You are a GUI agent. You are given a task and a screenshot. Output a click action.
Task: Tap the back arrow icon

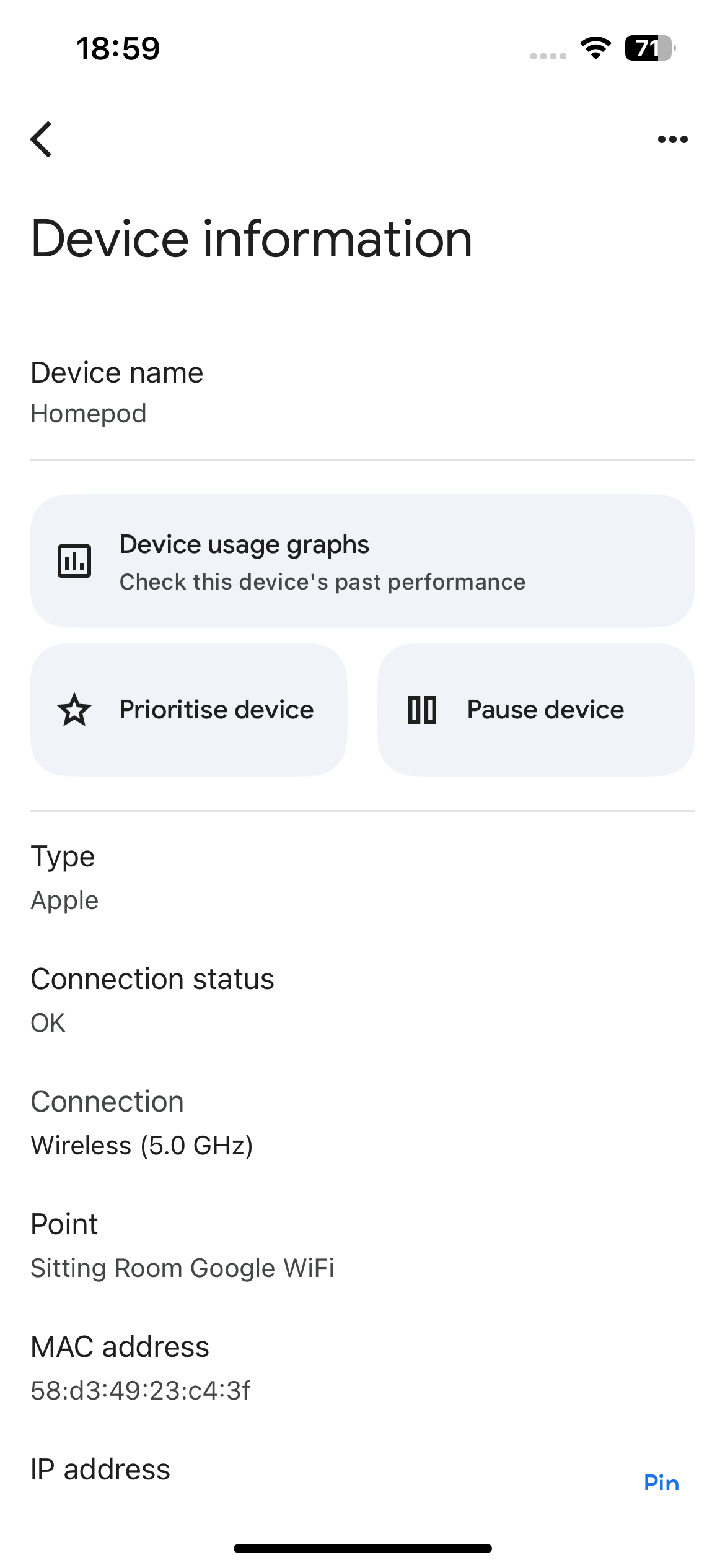coord(42,139)
